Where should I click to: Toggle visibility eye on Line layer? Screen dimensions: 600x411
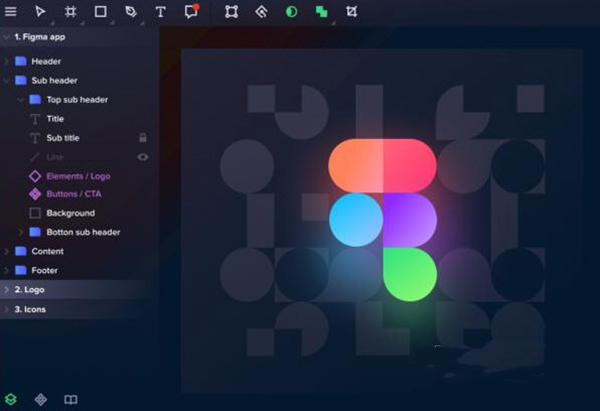143,157
